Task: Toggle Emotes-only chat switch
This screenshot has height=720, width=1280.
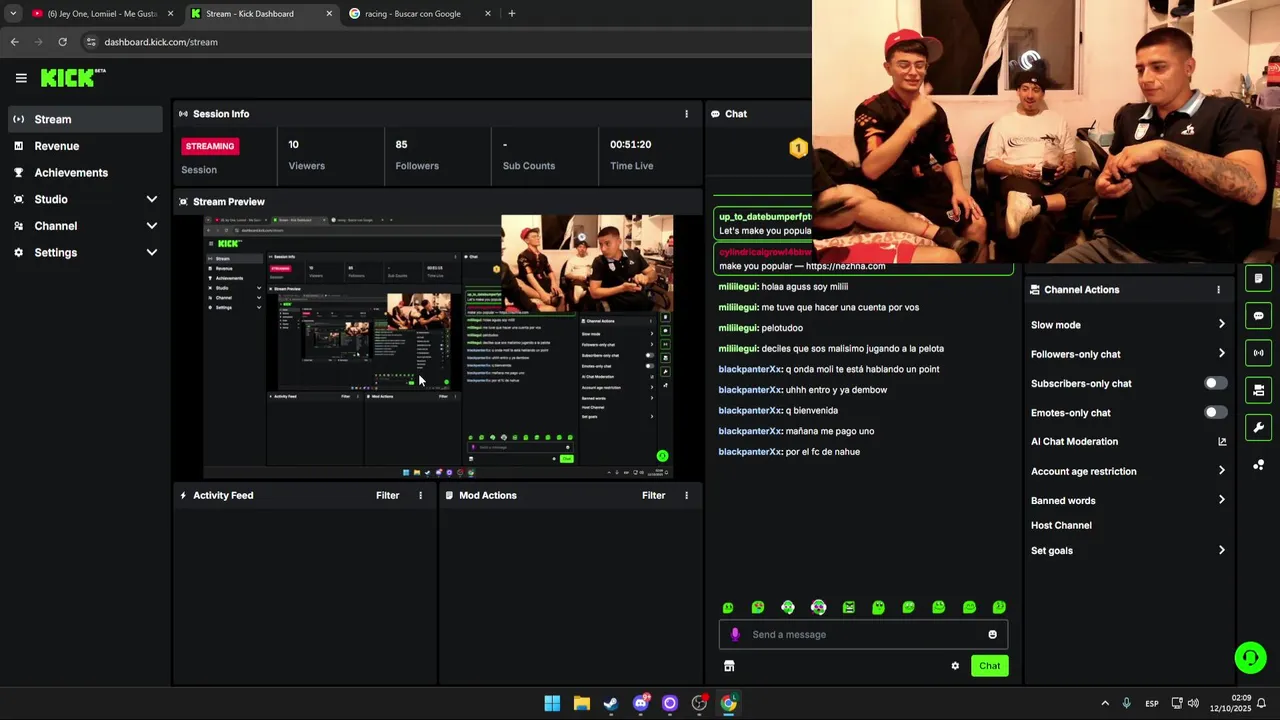Action: 1215,412
